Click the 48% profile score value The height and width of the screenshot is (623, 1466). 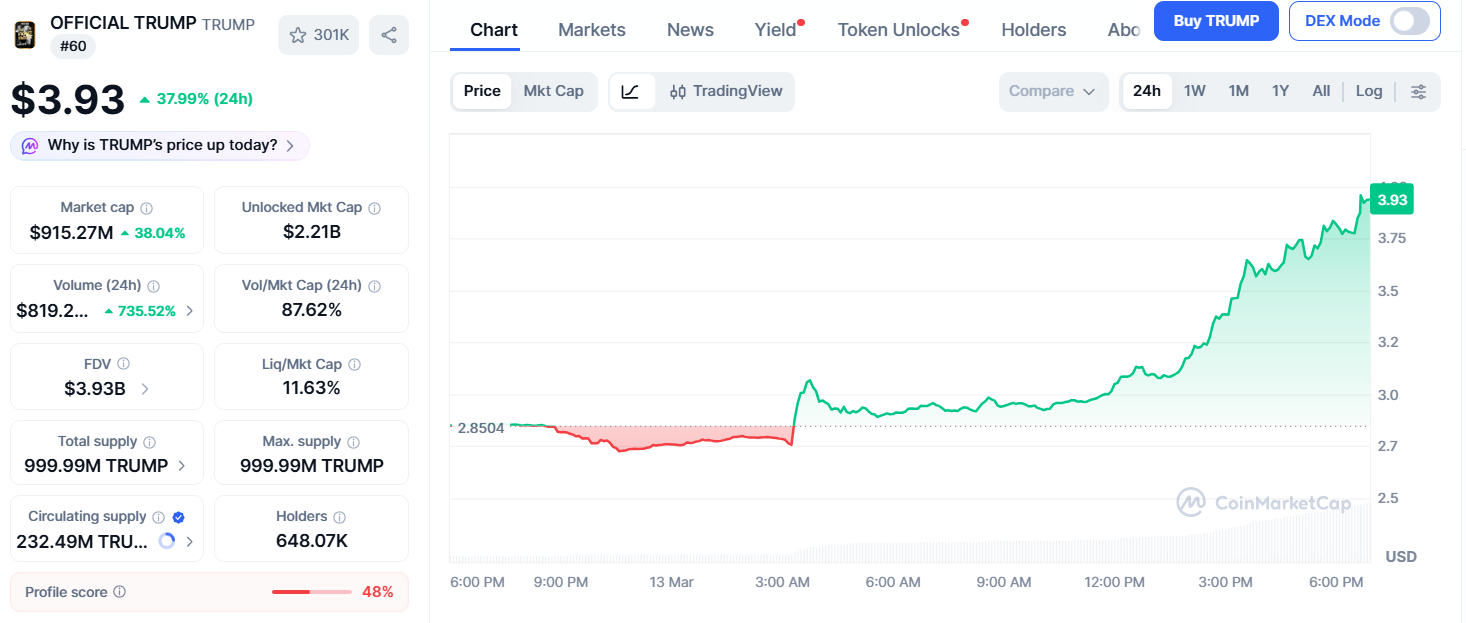click(x=378, y=592)
